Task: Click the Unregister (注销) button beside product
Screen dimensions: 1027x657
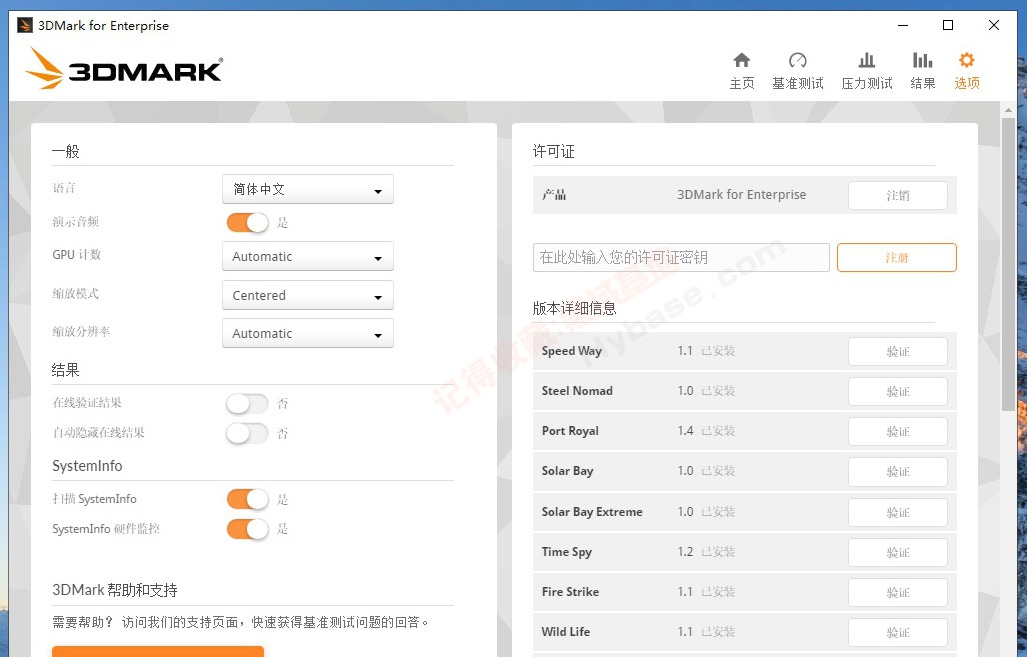Action: 897,196
